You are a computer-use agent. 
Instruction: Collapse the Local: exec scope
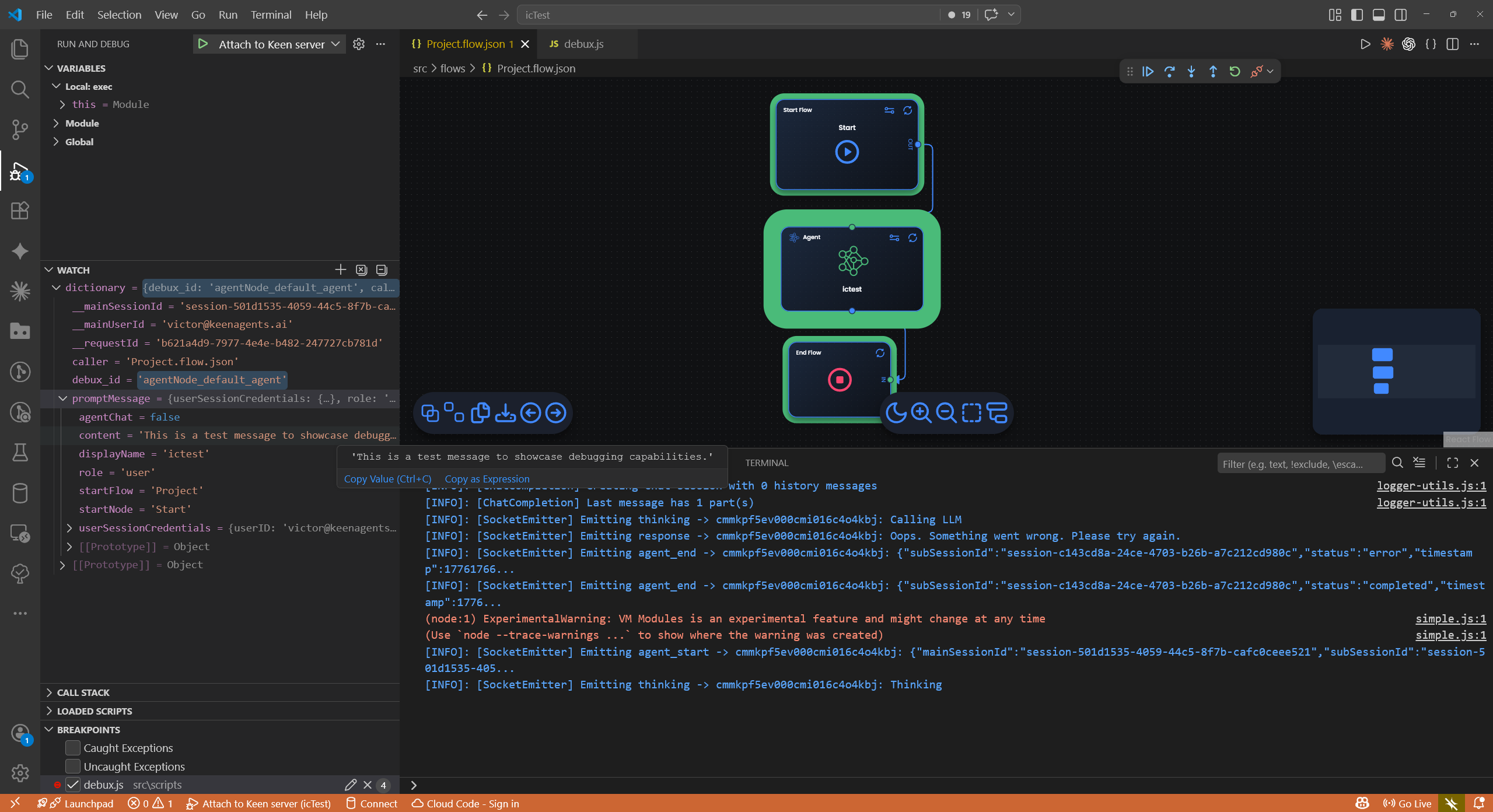(57, 86)
